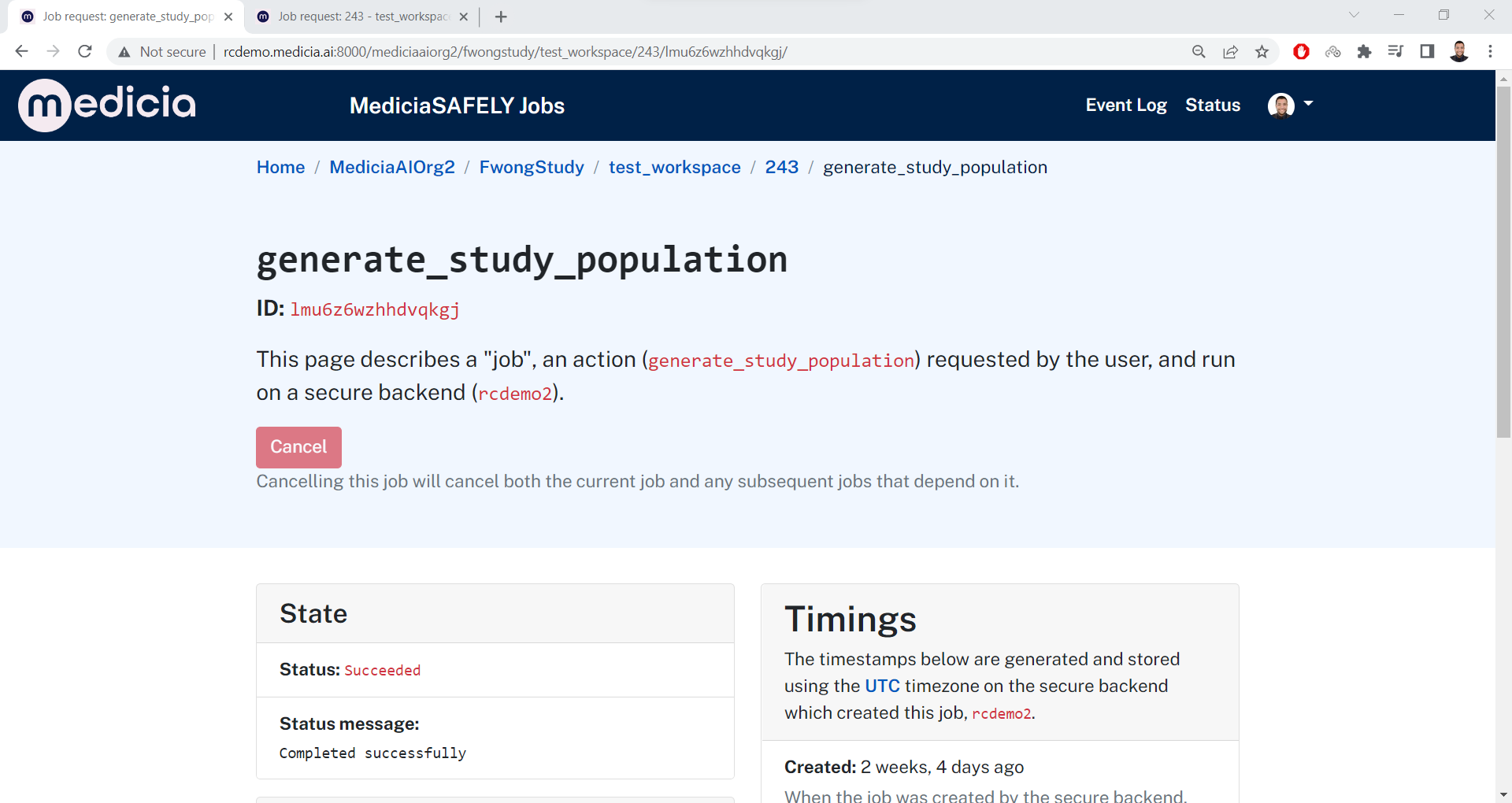Open the Extensions puzzle-piece menu
Viewport: 1512px width, 803px height.
(1364, 52)
